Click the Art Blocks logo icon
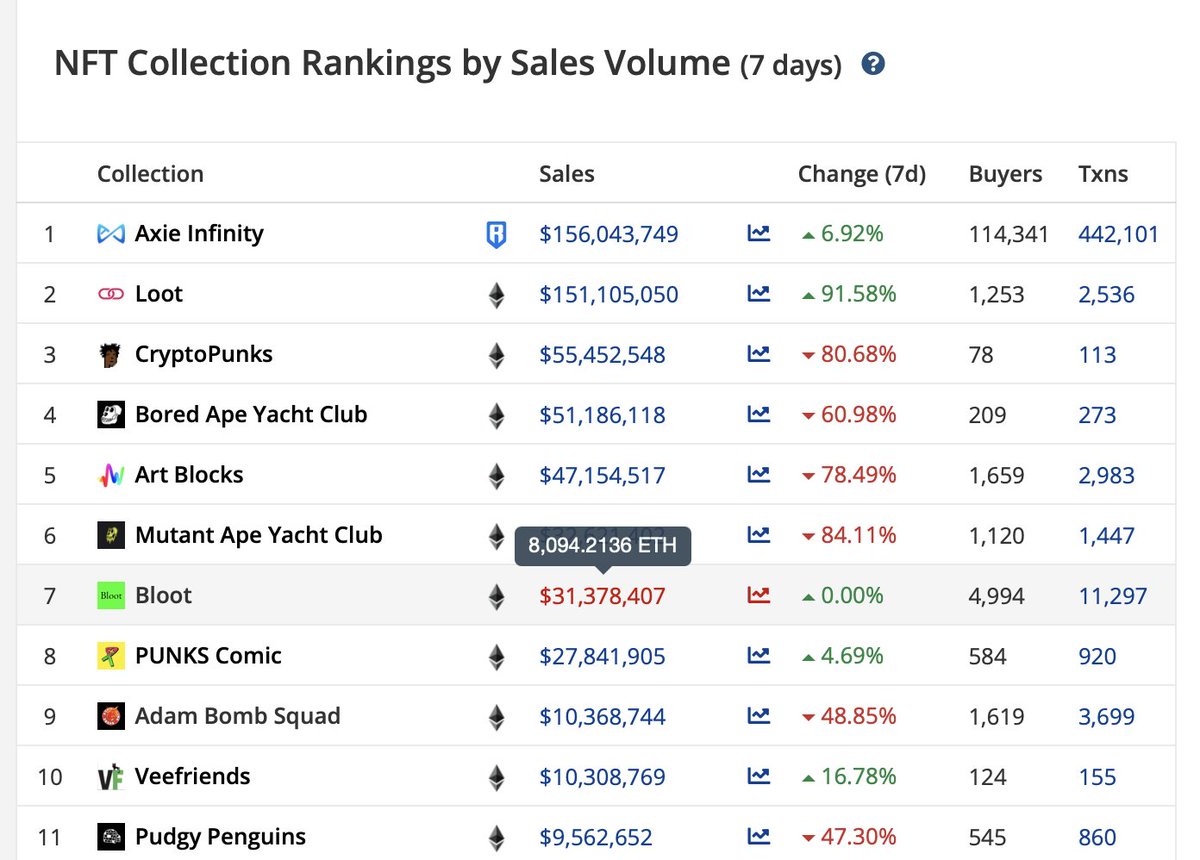 [111, 475]
